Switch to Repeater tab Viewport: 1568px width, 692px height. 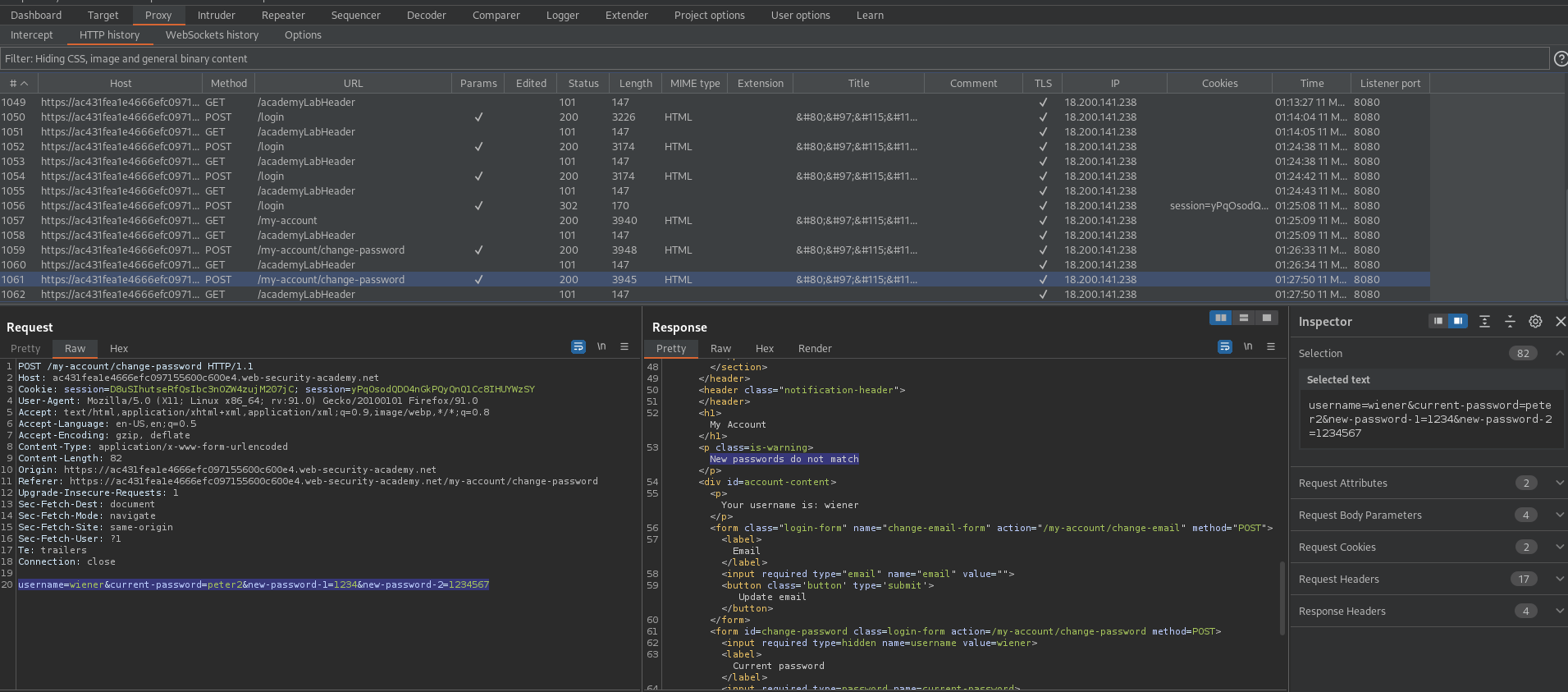pyautogui.click(x=283, y=15)
